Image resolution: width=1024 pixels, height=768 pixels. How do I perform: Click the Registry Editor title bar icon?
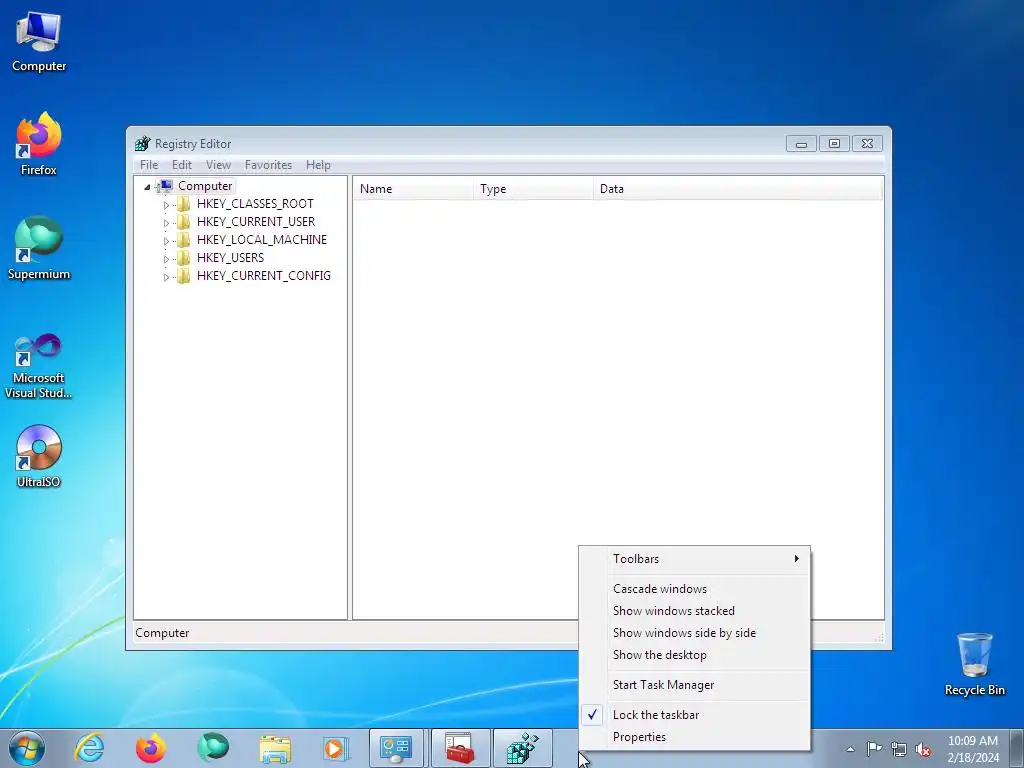pyautogui.click(x=142, y=144)
